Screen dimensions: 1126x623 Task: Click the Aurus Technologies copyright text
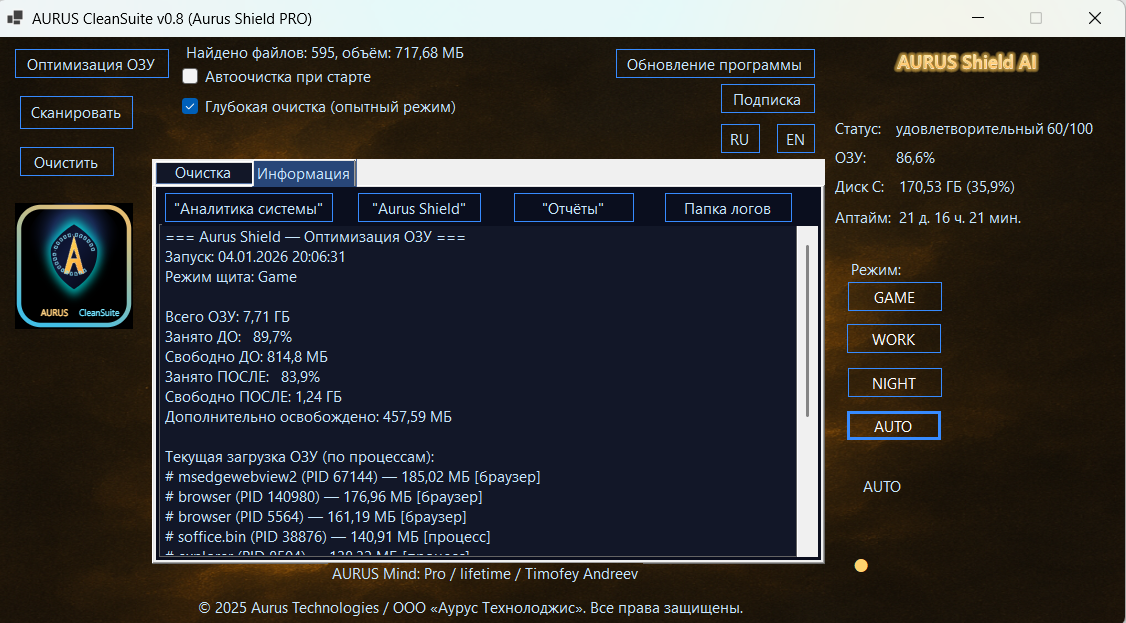coord(470,608)
